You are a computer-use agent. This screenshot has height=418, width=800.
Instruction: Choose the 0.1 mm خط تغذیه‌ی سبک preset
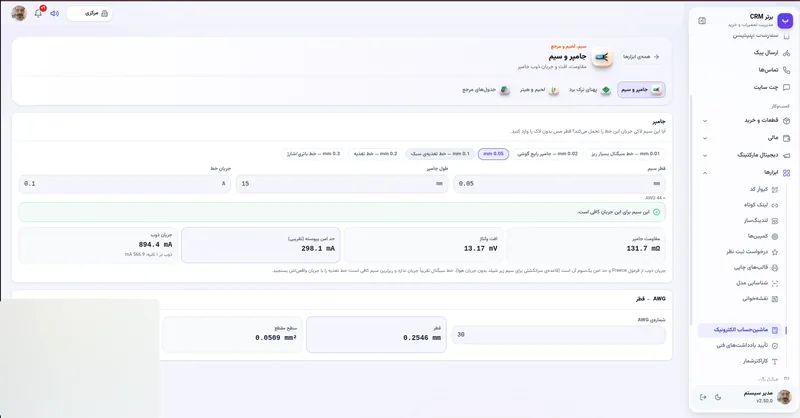click(x=440, y=154)
